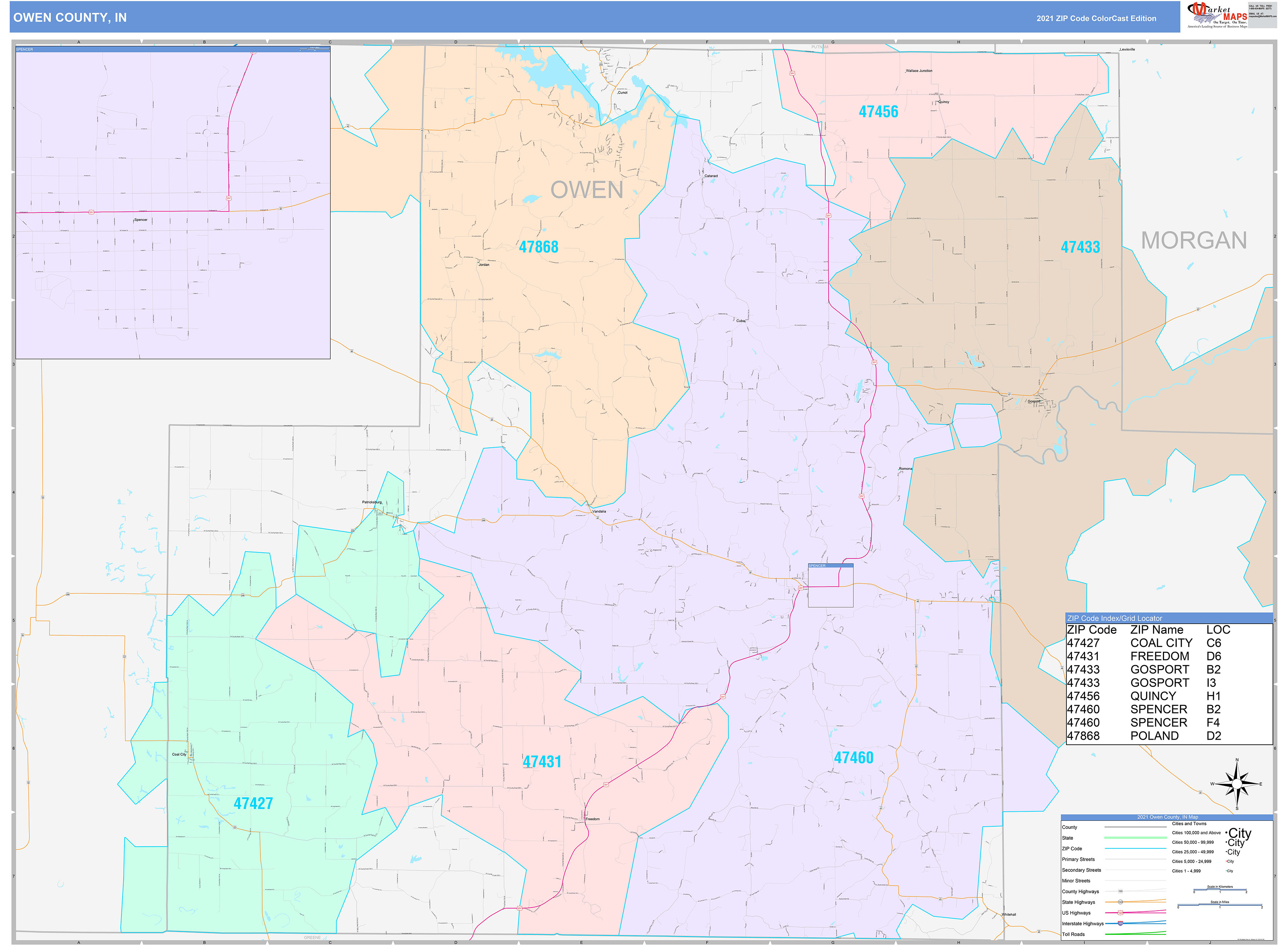Click the Whitehall town label
The image size is (1288, 946).
[1009, 914]
